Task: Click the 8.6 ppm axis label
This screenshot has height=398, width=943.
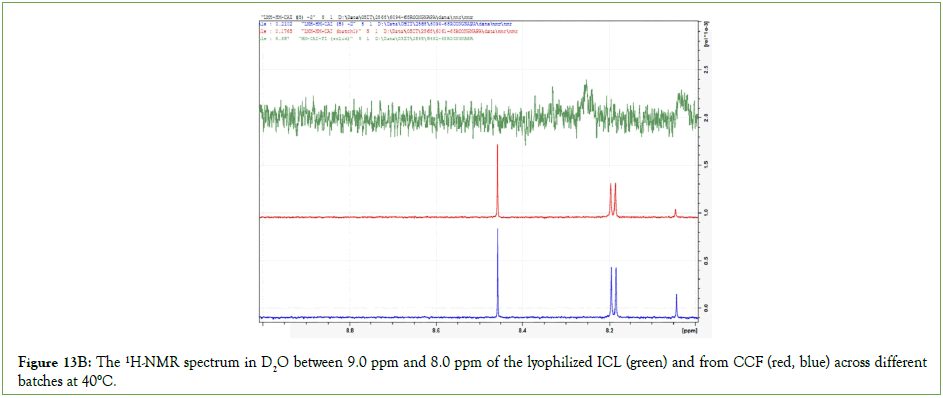Action: pyautogui.click(x=436, y=330)
